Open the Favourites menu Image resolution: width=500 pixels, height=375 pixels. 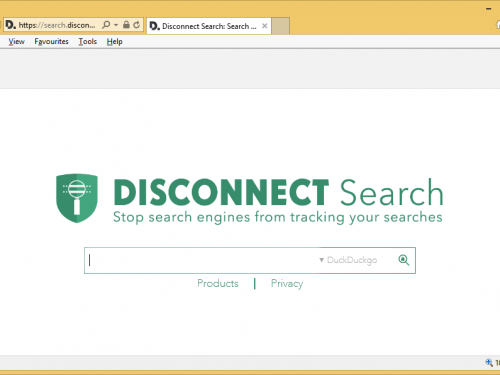(x=52, y=42)
